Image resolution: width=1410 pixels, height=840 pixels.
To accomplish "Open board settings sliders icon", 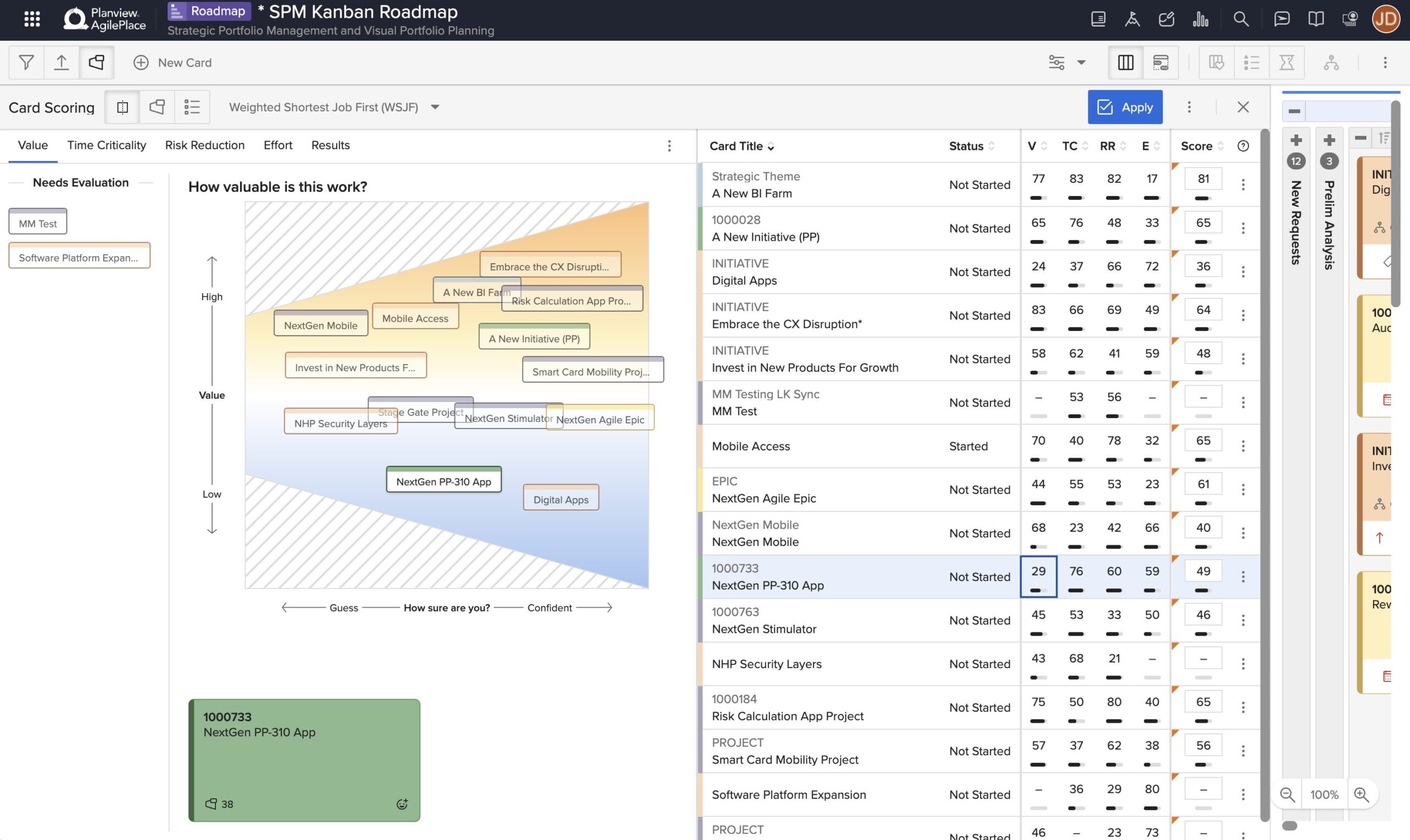I will click(x=1056, y=62).
